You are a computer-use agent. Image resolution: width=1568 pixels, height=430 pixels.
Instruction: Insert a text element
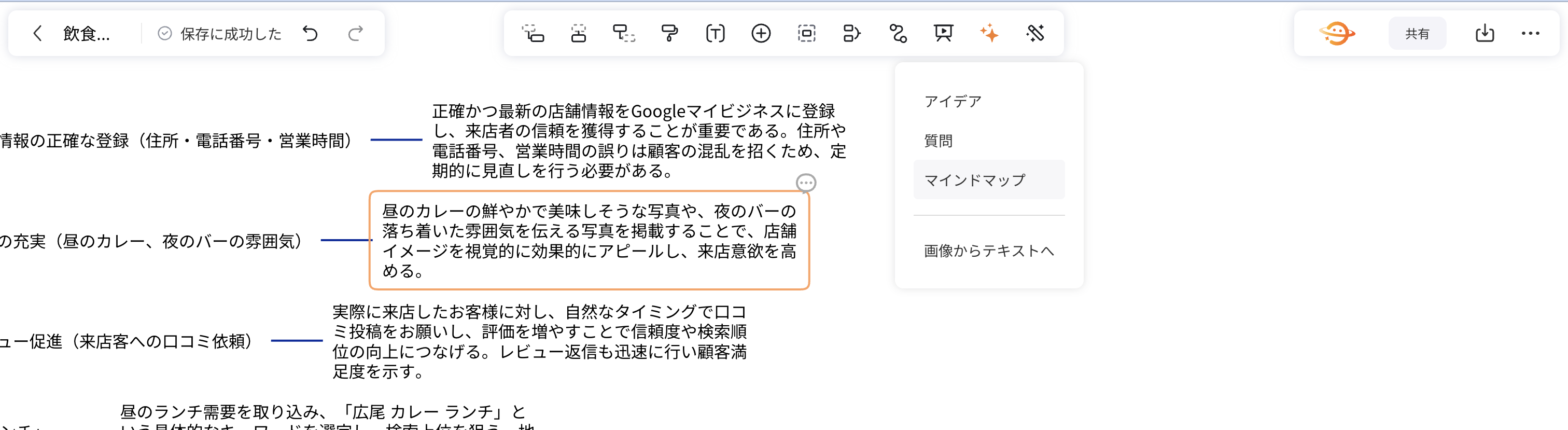click(x=715, y=34)
